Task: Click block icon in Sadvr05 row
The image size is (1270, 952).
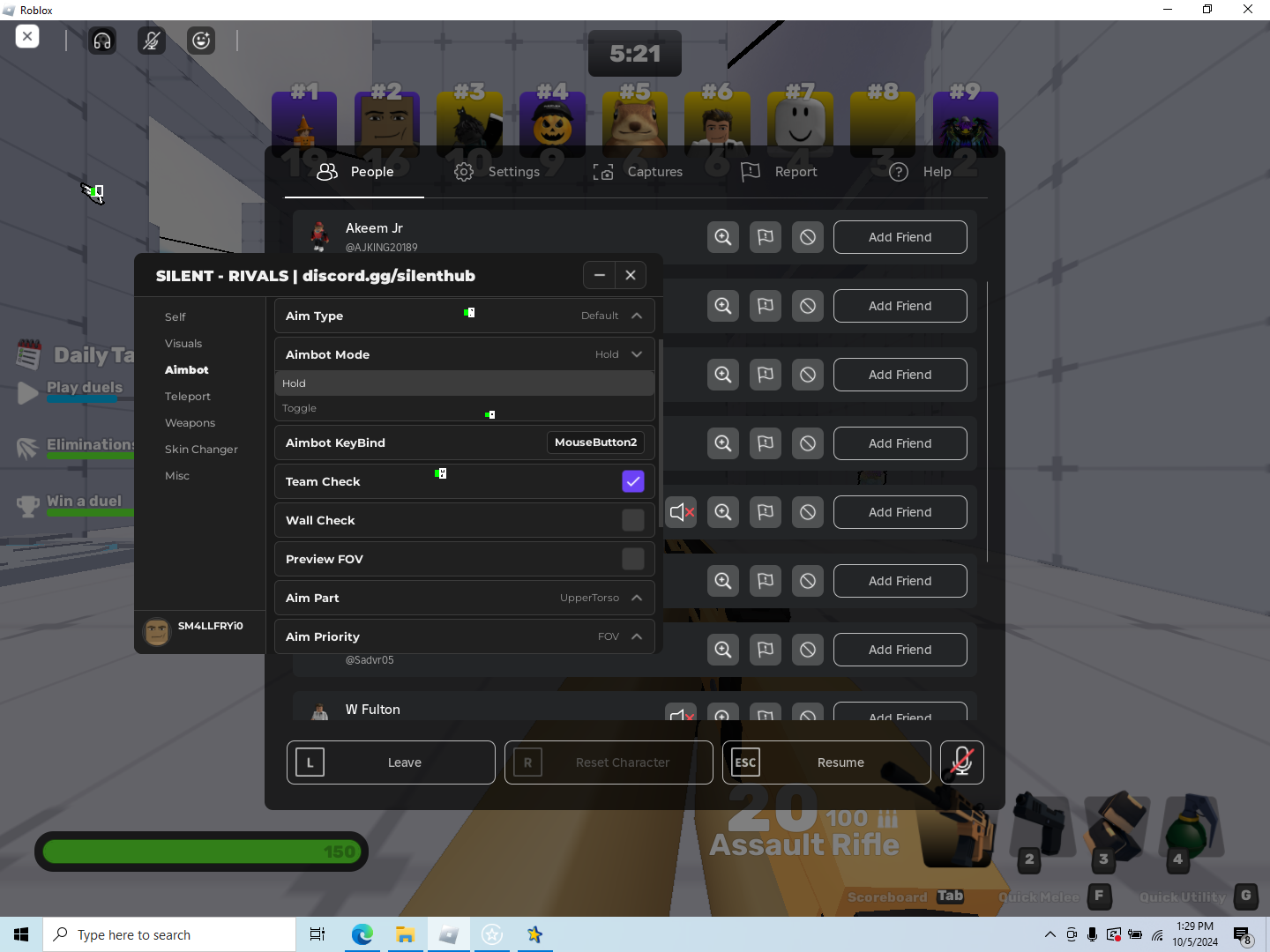Action: 808,650
